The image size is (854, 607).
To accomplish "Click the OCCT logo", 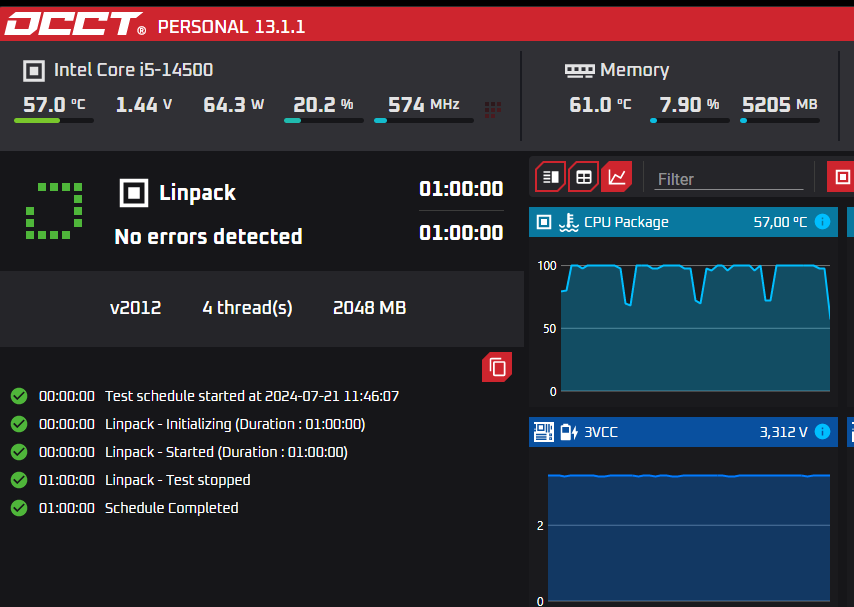I will point(76,24).
